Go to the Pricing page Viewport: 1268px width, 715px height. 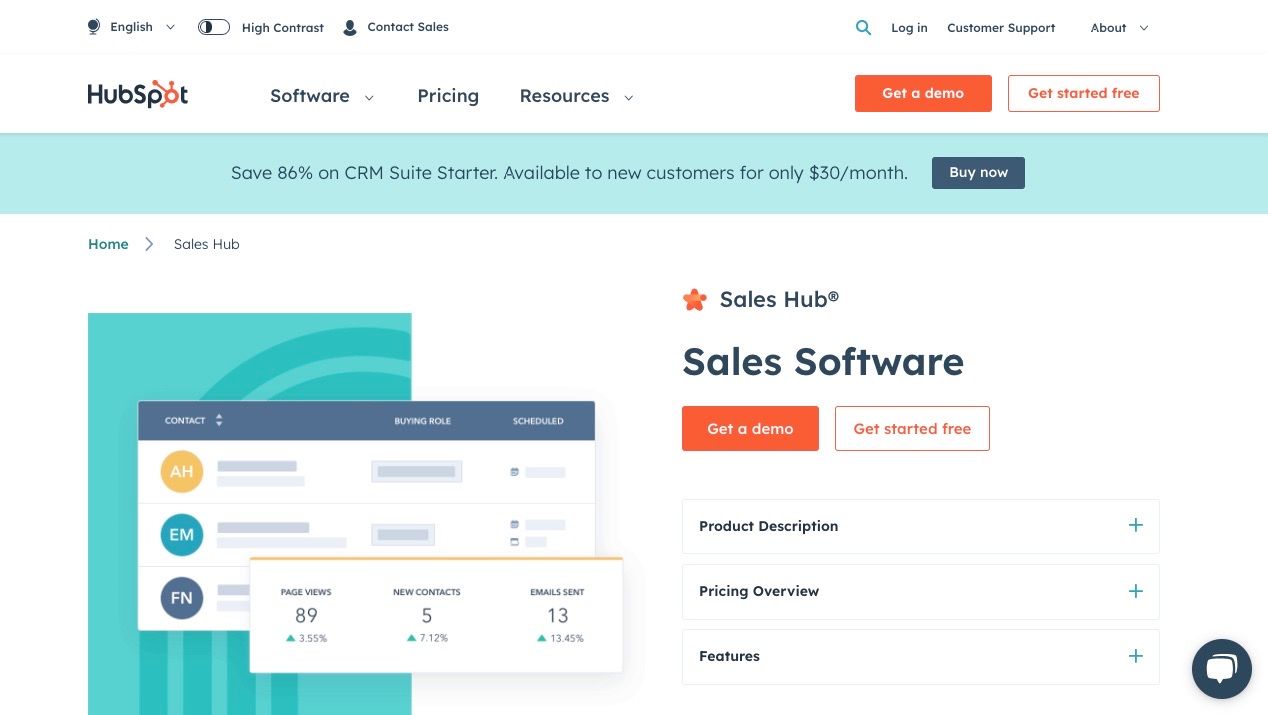pos(448,96)
